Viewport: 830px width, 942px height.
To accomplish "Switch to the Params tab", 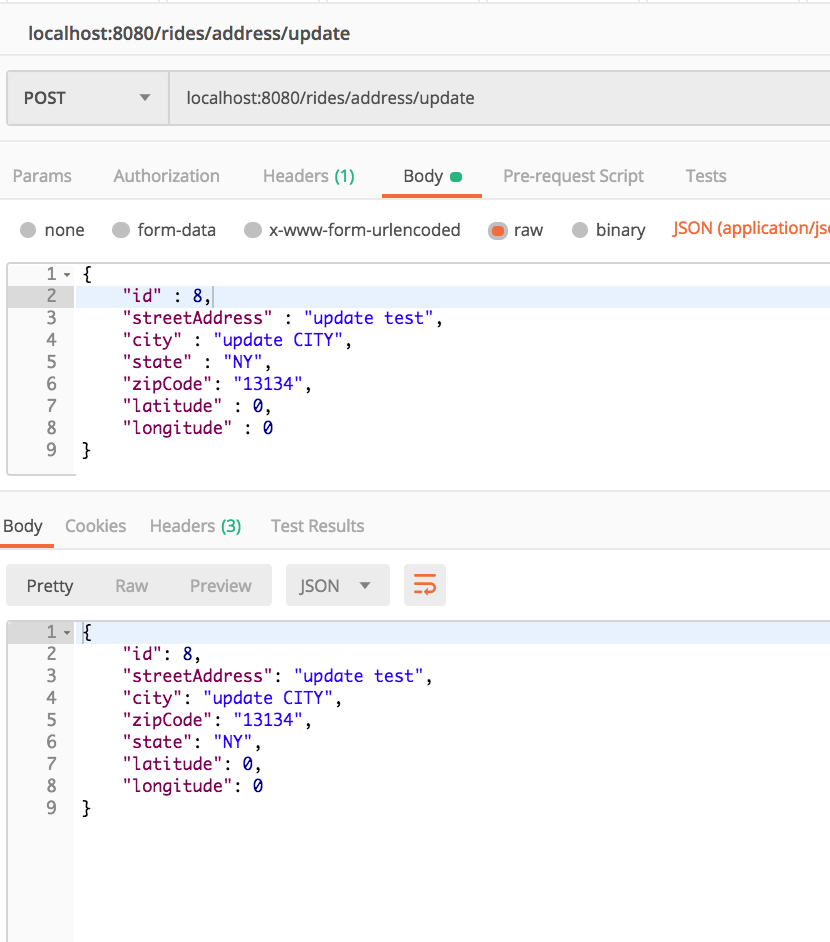I will tap(42, 176).
